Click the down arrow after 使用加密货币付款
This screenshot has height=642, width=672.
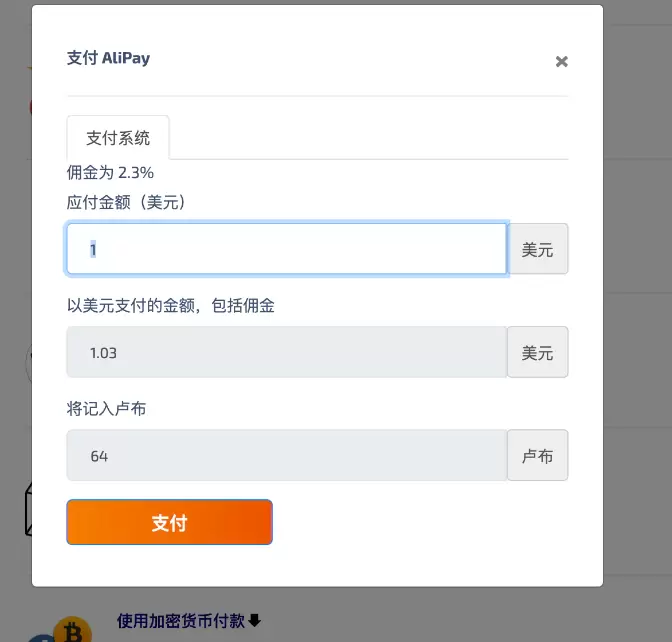pos(255,620)
